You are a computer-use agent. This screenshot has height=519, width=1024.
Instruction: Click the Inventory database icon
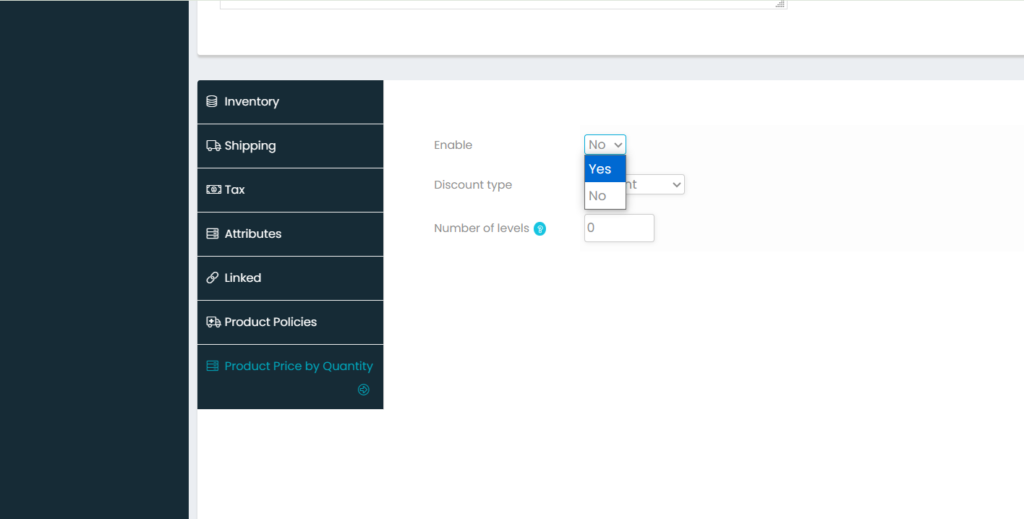click(x=212, y=102)
